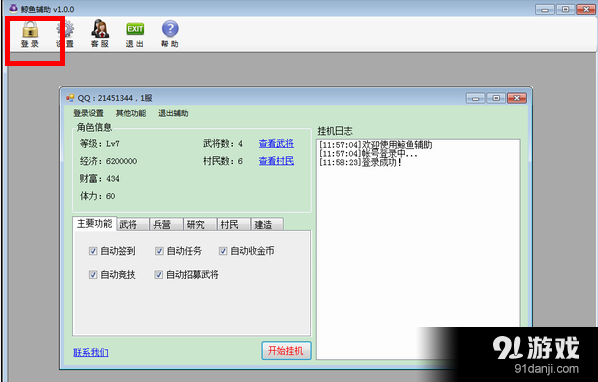Click the 鲸鱼辅助 title bar app icon
Viewport: 598px width, 382px height.
pos(13,8)
